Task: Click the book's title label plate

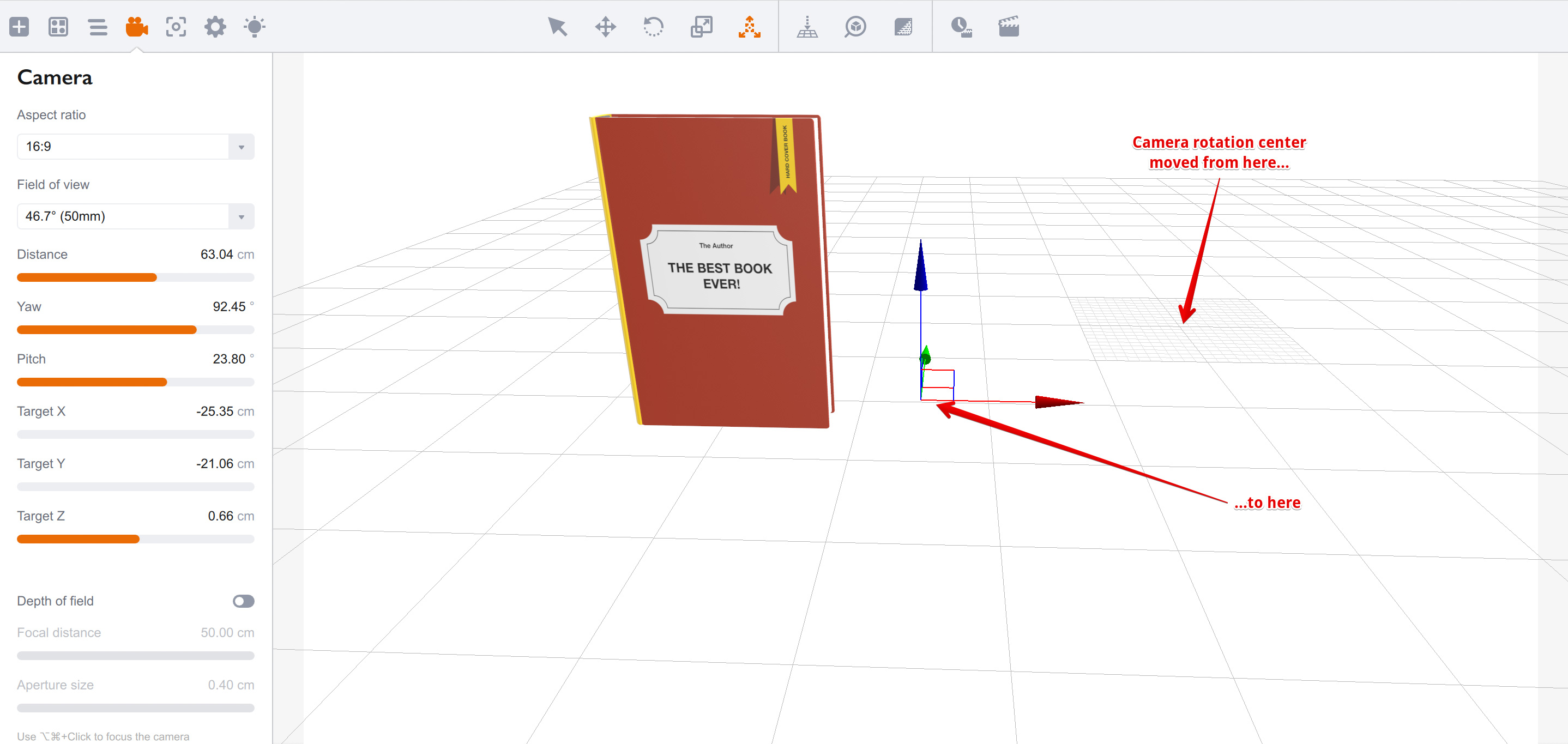Action: click(718, 269)
